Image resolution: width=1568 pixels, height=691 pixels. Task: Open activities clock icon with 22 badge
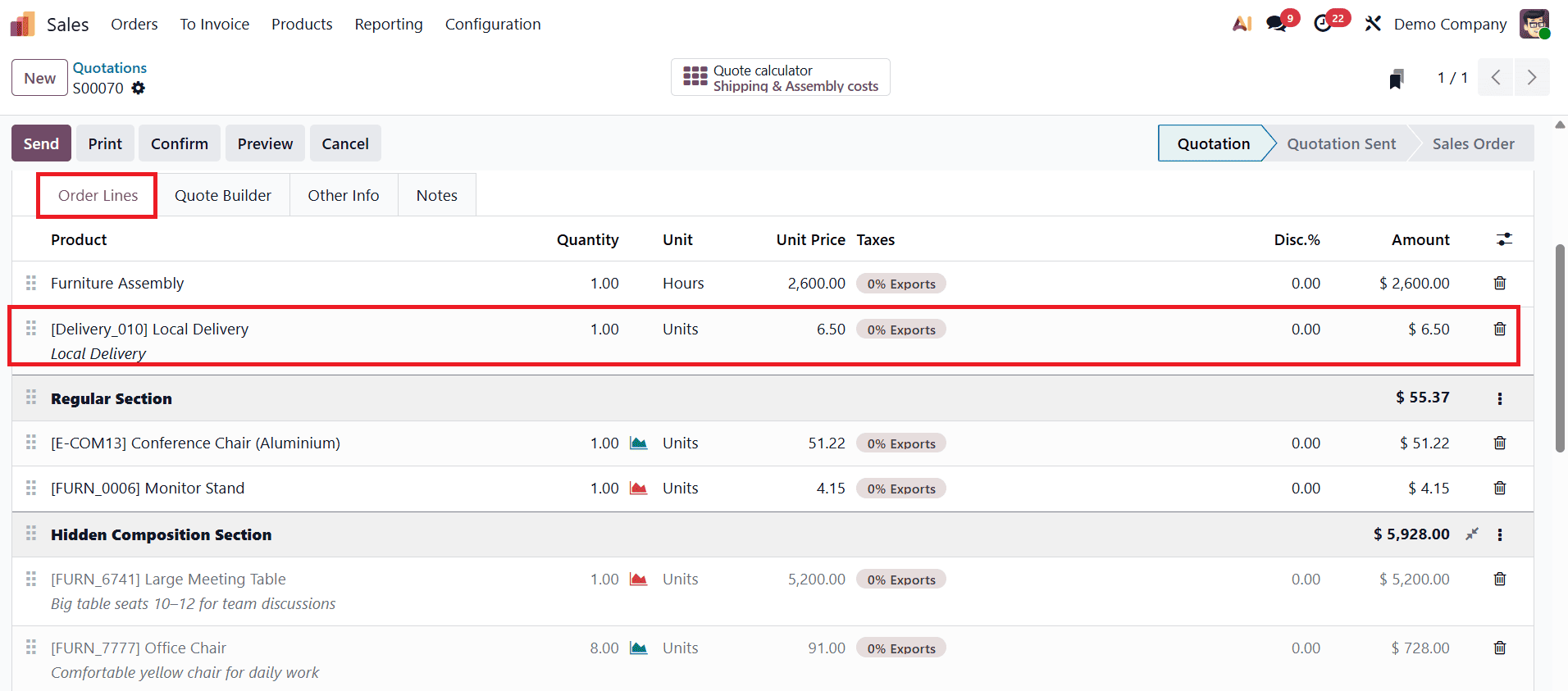click(1323, 24)
